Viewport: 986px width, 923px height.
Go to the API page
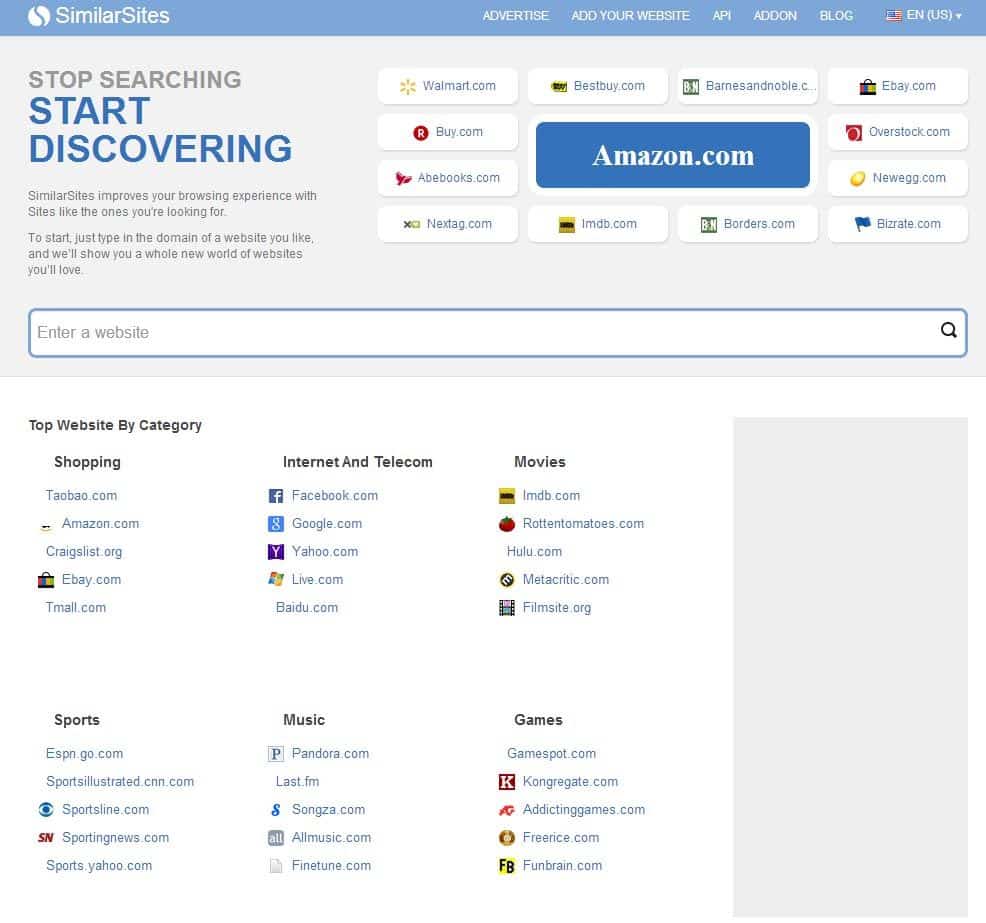721,16
